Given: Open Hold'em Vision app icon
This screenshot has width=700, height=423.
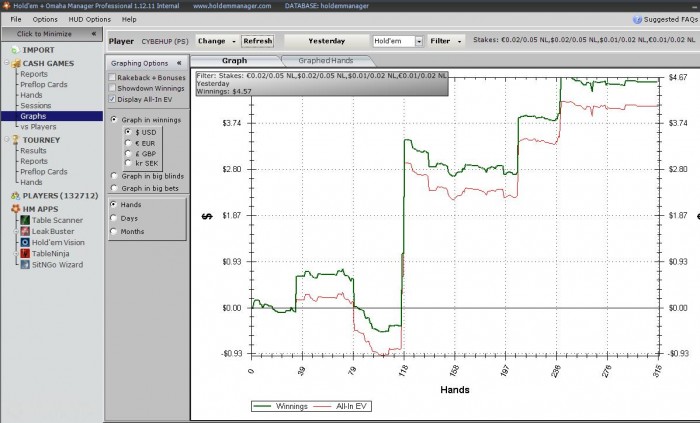Looking at the screenshot, I should [25, 242].
